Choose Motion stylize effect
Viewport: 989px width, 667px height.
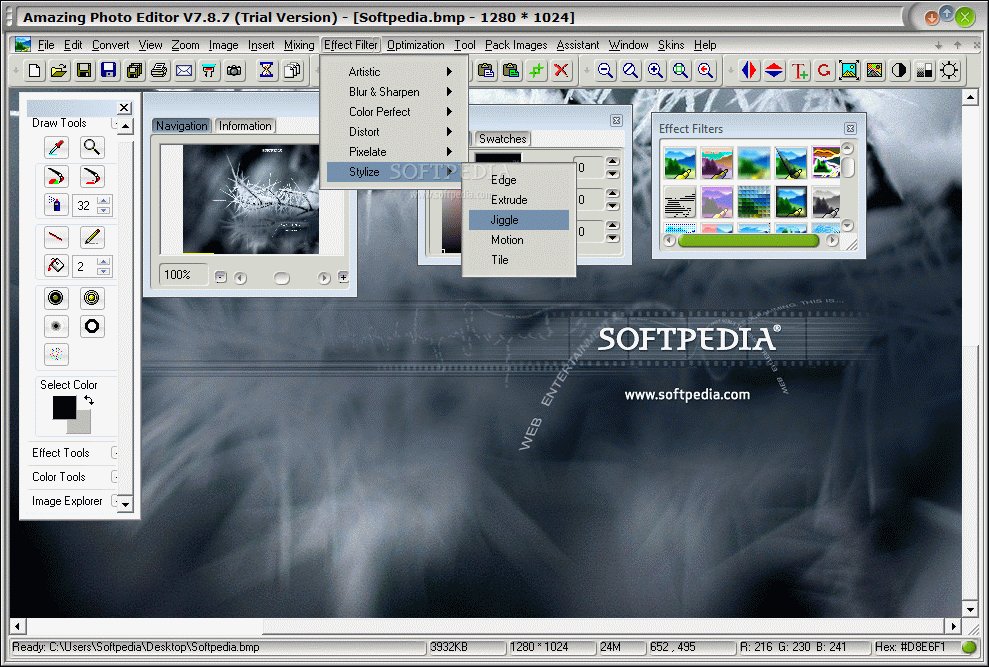pyautogui.click(x=518, y=240)
